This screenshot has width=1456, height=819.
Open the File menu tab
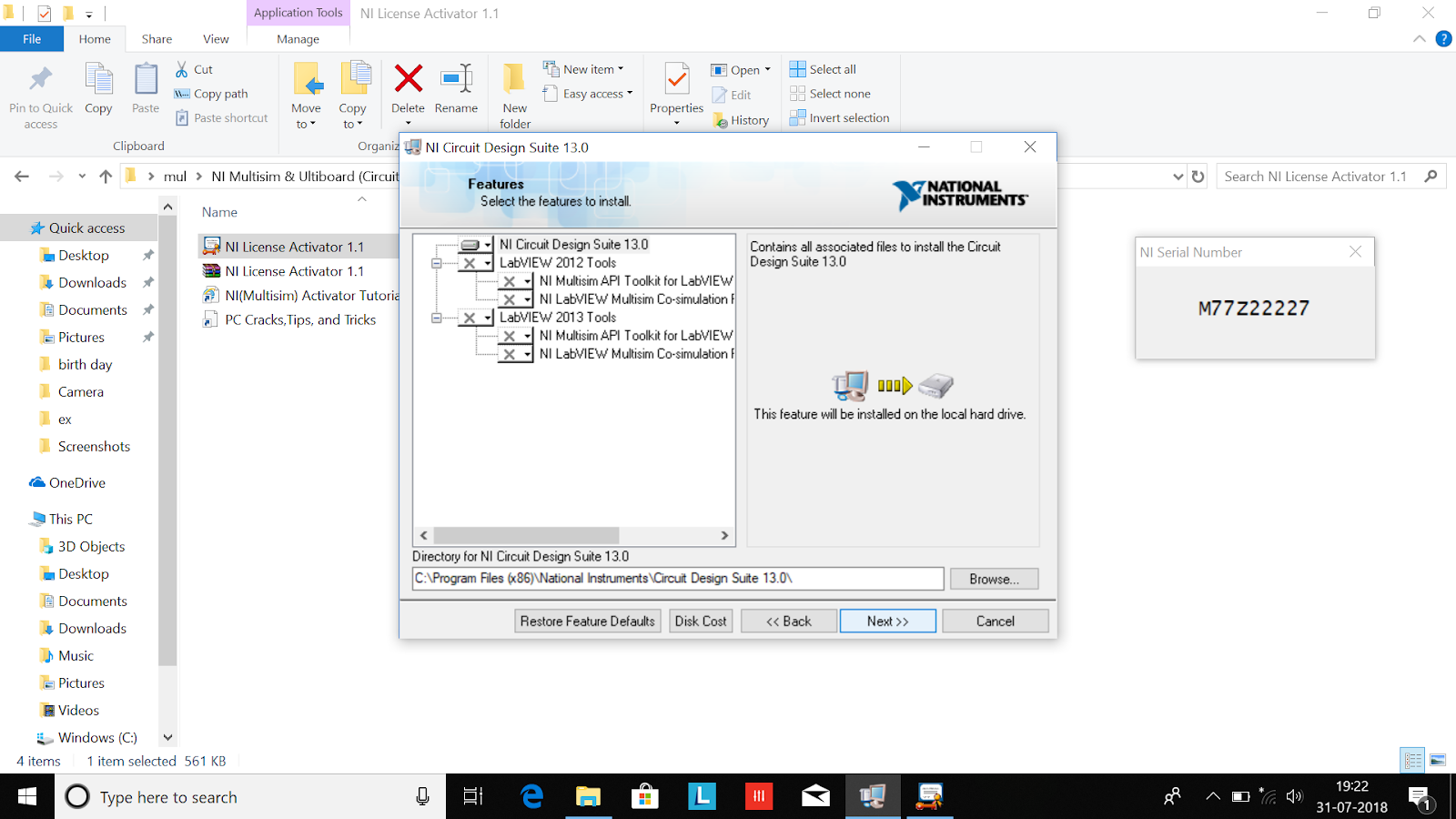click(x=32, y=39)
